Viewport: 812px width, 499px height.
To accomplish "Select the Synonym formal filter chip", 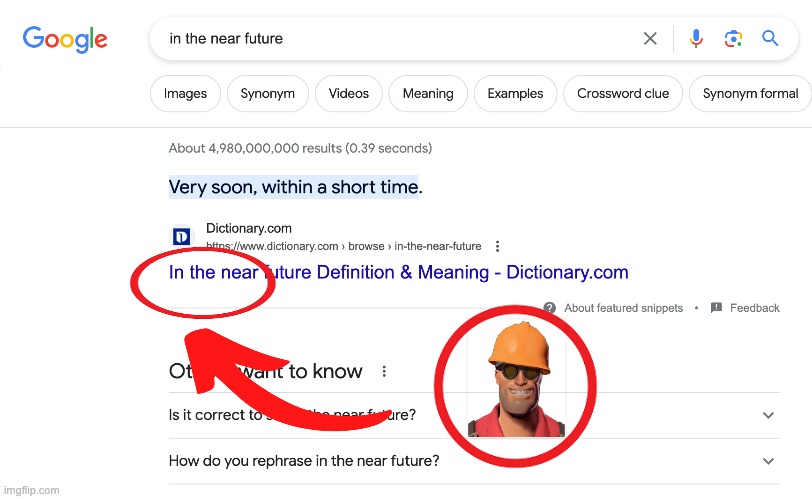I will pyautogui.click(x=750, y=94).
